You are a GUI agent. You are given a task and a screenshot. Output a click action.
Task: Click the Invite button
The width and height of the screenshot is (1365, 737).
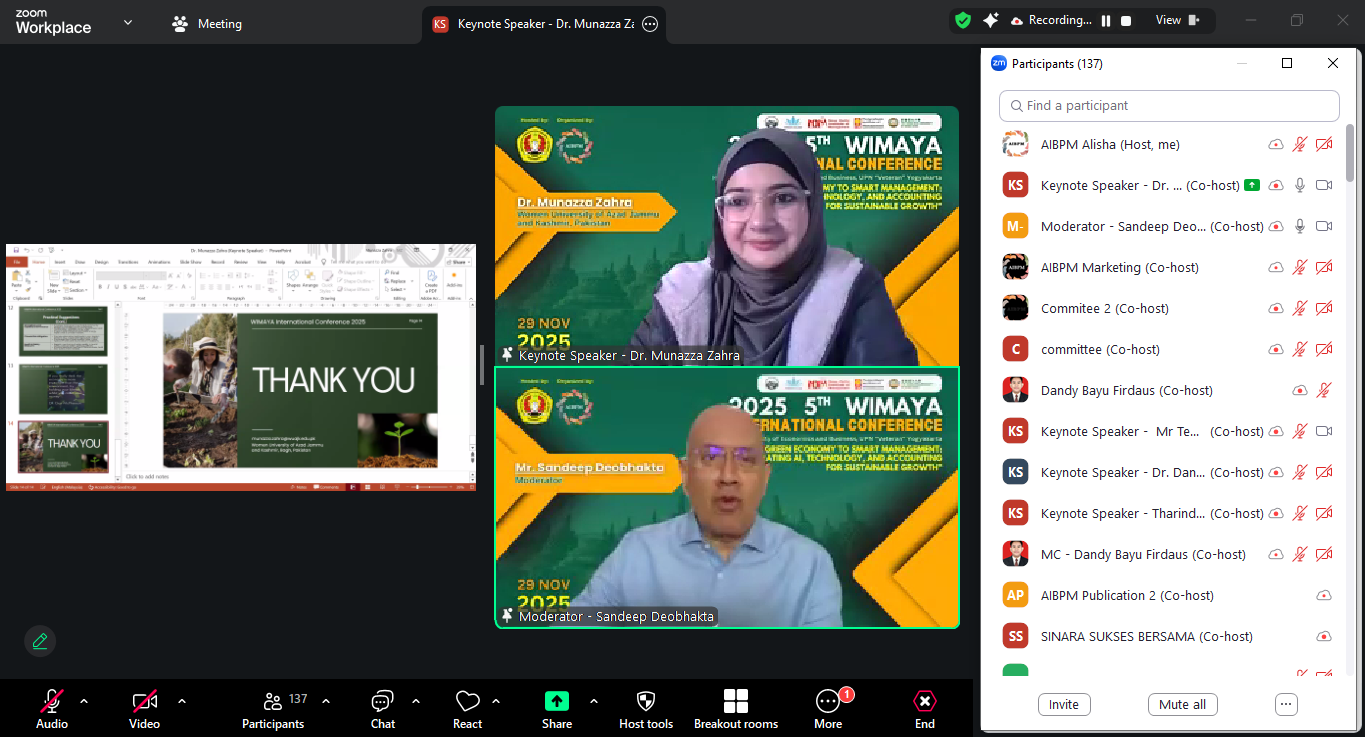(1064, 704)
